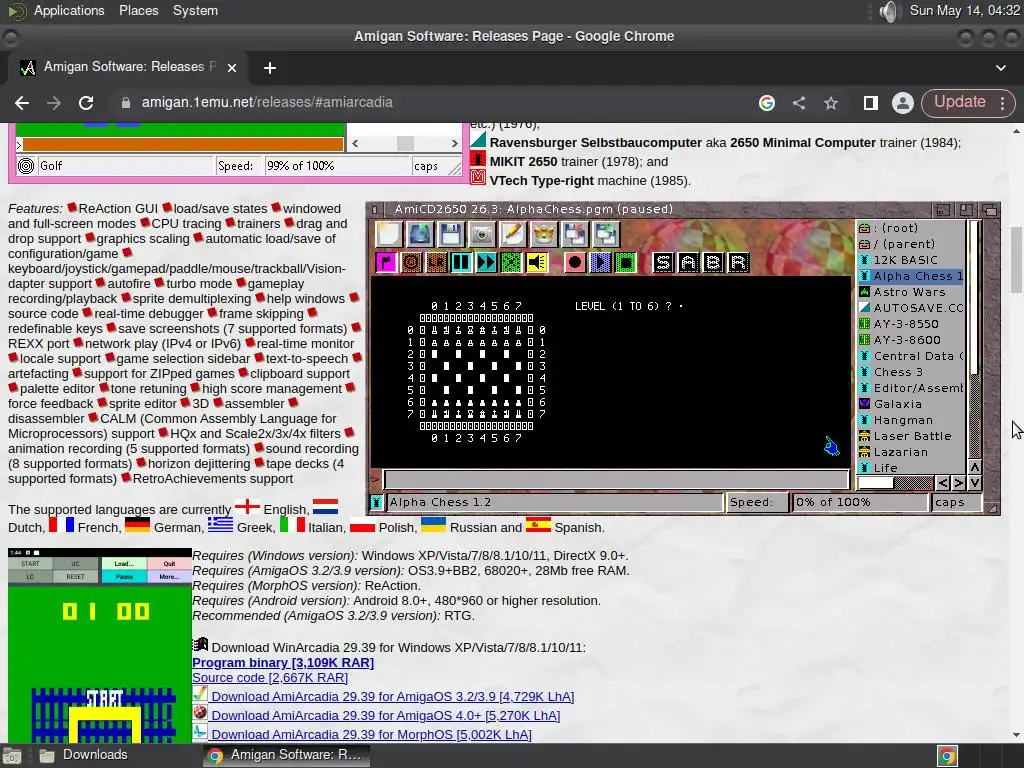Select 'Laser Battle' in the game sidebar
This screenshot has width=1024, height=768.
[911, 436]
